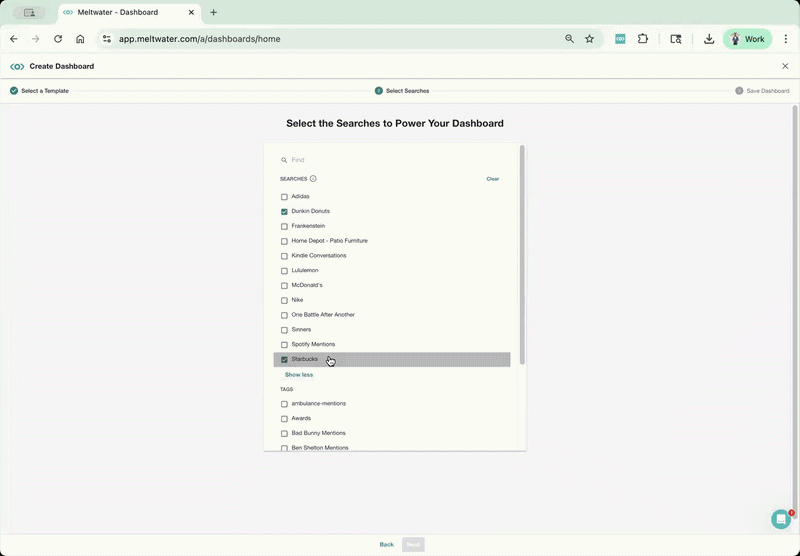This screenshot has width=800, height=556.
Task: Go back with the Back button
Action: (386, 545)
